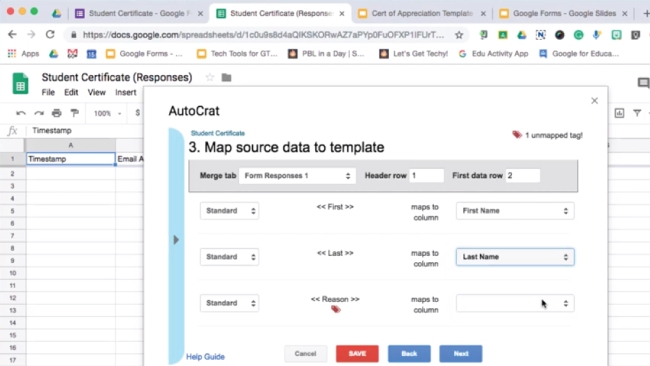650x366 pixels.
Task: Open the Gmail bookmark icon
Action: tap(73, 53)
